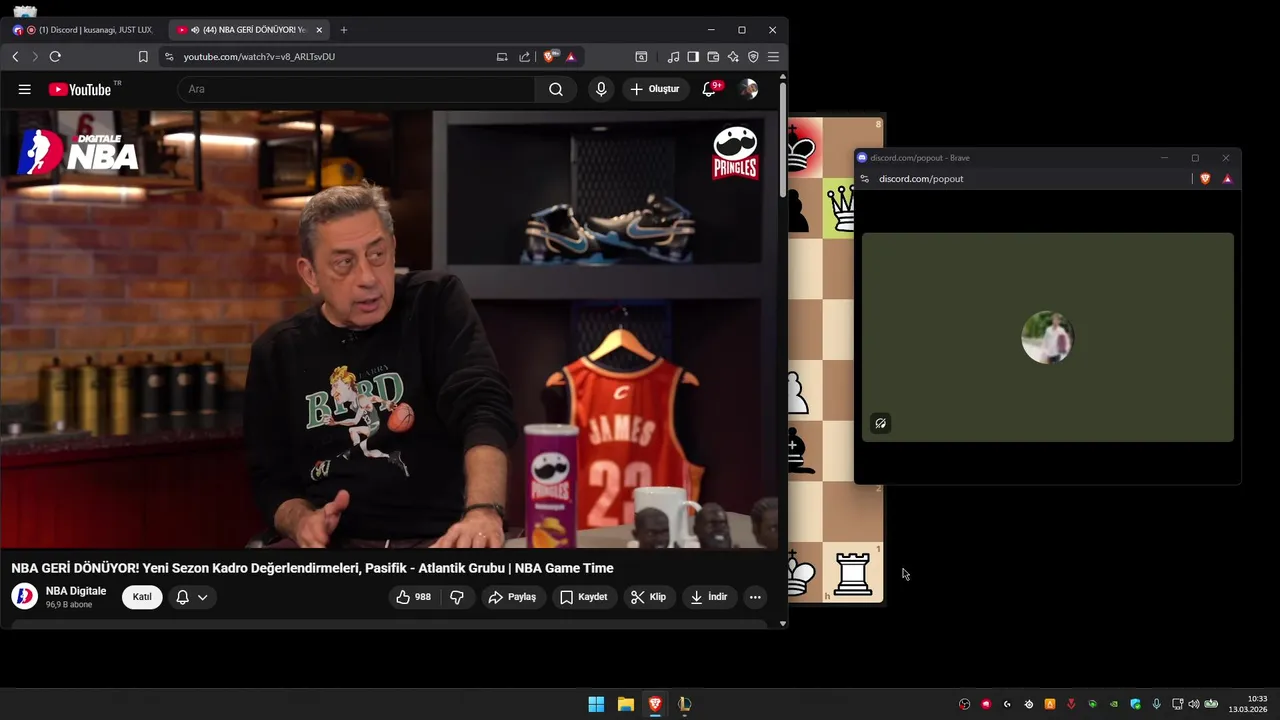Click the YouTube page vertical scrollbar
The width and height of the screenshot is (1280, 720).
782,140
